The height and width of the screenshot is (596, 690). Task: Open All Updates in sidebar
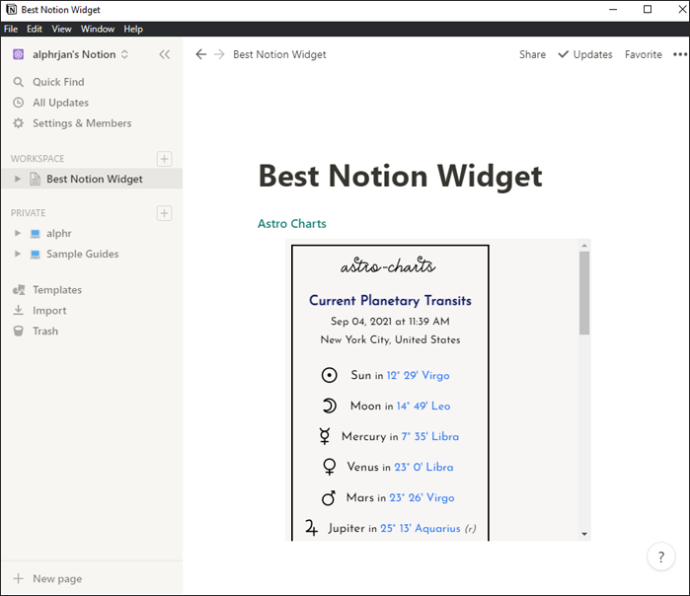pyautogui.click(x=61, y=103)
